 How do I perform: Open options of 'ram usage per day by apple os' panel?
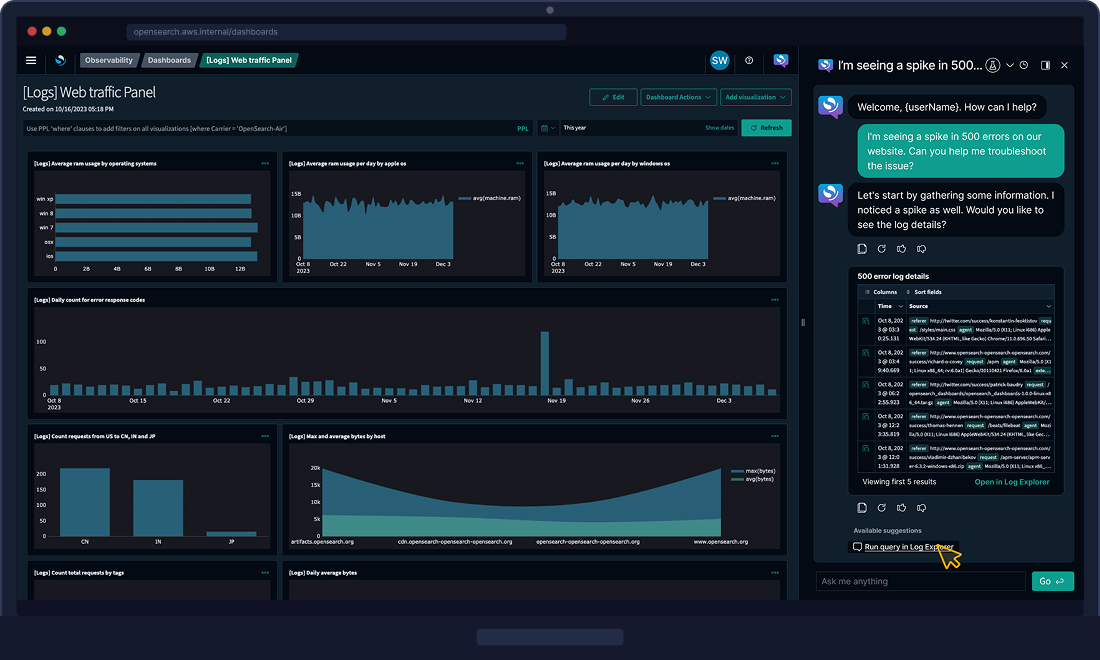click(520, 163)
